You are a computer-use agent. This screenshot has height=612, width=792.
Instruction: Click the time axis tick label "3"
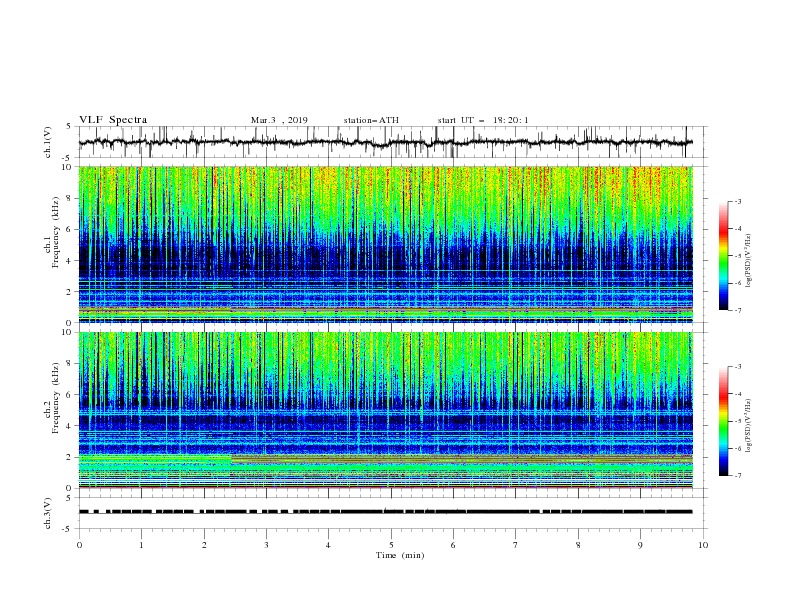point(266,545)
